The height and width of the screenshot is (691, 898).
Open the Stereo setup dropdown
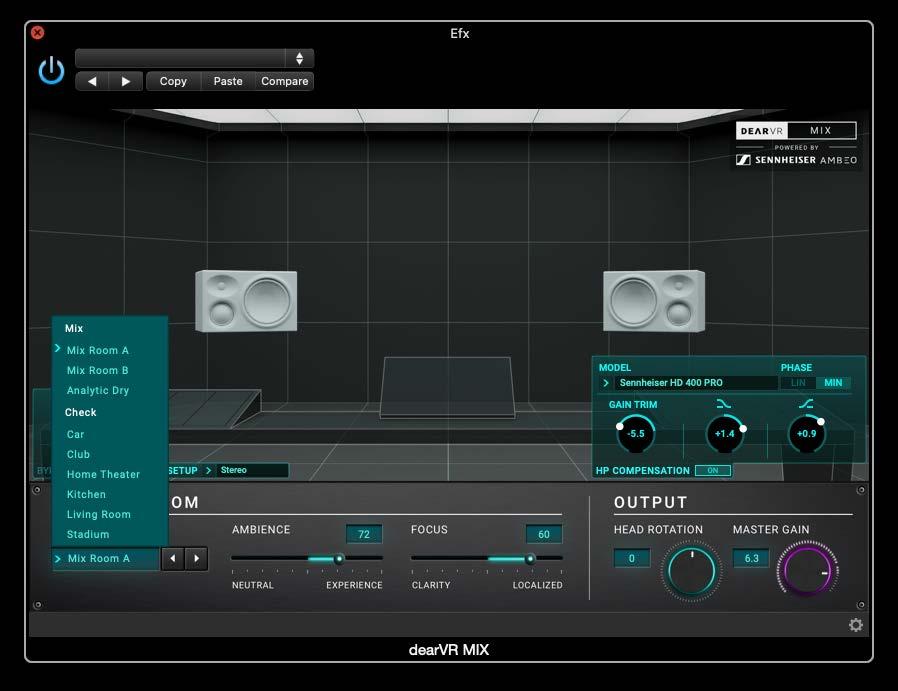tap(252, 470)
